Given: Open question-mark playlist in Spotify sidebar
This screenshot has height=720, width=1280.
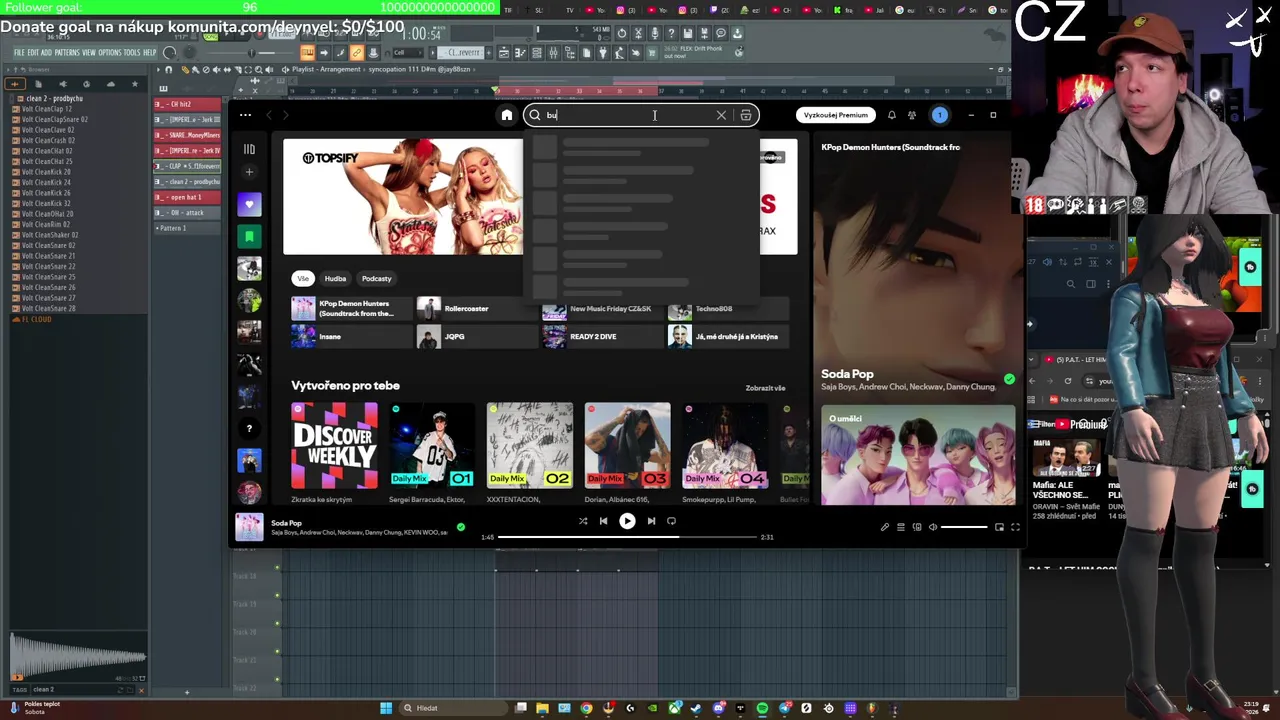Looking at the screenshot, I should (249, 429).
